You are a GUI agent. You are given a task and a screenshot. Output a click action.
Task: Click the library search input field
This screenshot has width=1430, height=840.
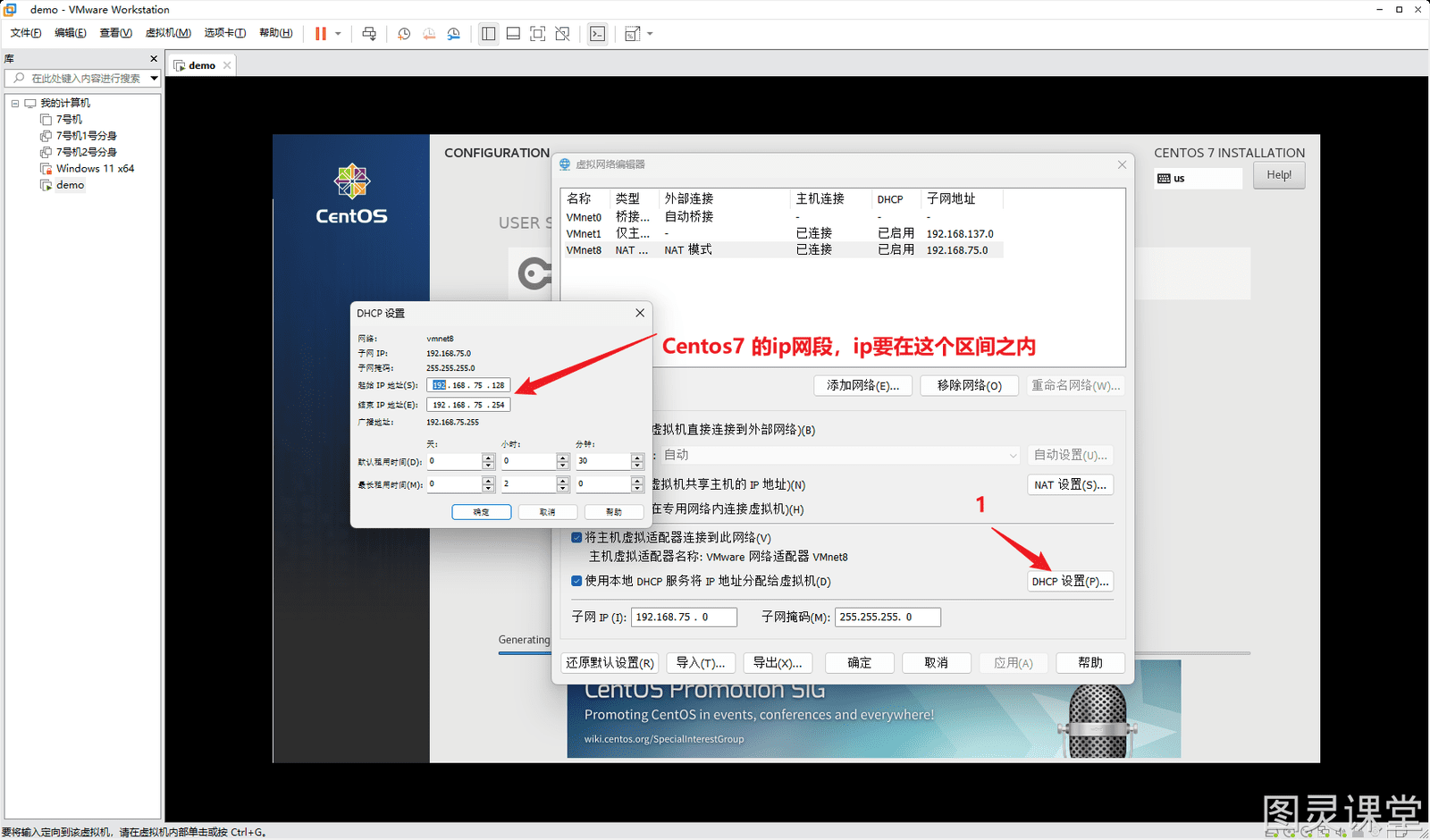click(x=79, y=79)
